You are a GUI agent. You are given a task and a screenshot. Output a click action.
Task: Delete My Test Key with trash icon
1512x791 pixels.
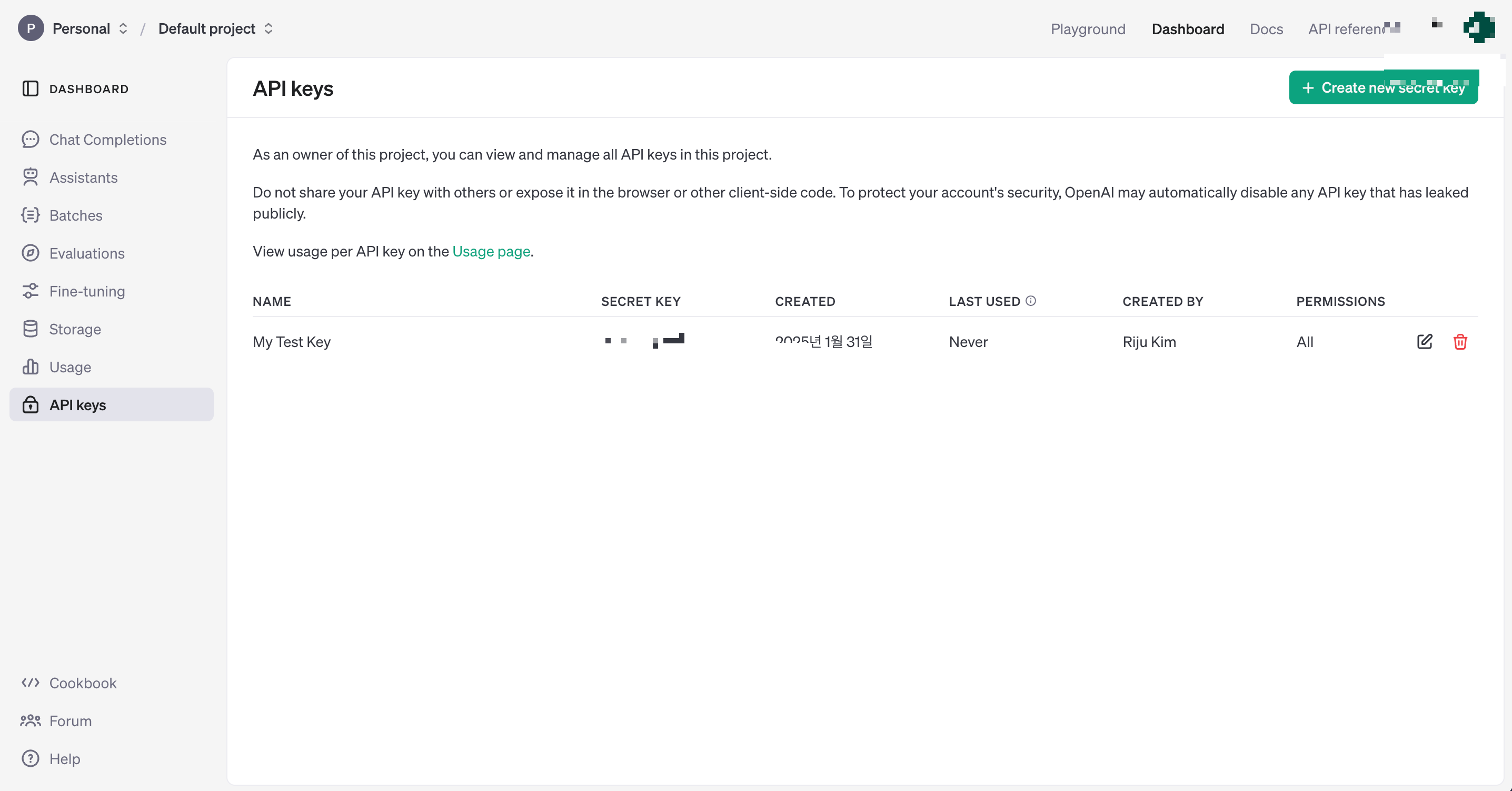(x=1460, y=342)
